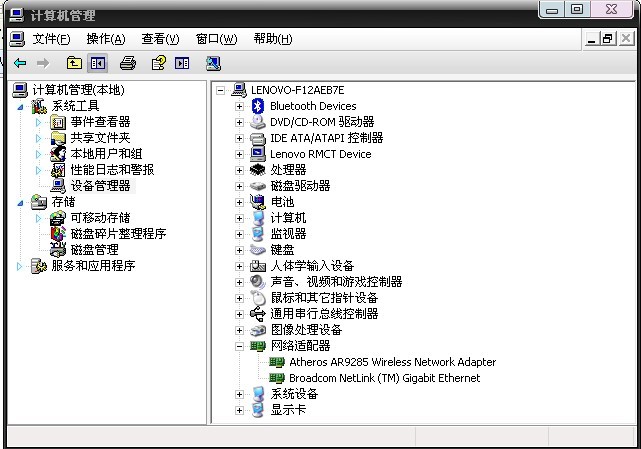Expand the DVD/CD-ROM 驱动器 node
641x449 pixels.
(x=240, y=122)
